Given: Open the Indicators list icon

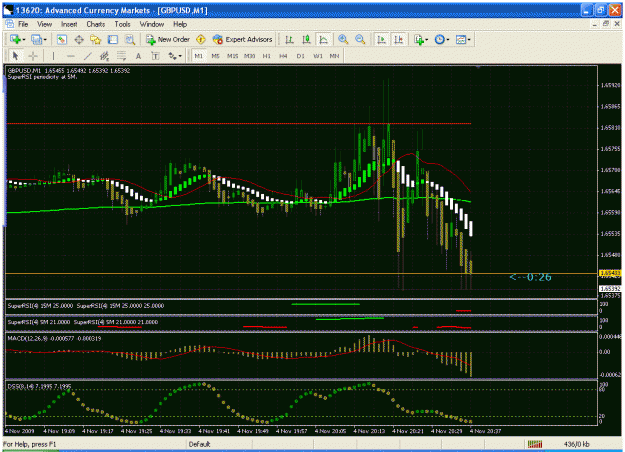Looking at the screenshot, I should point(419,39).
